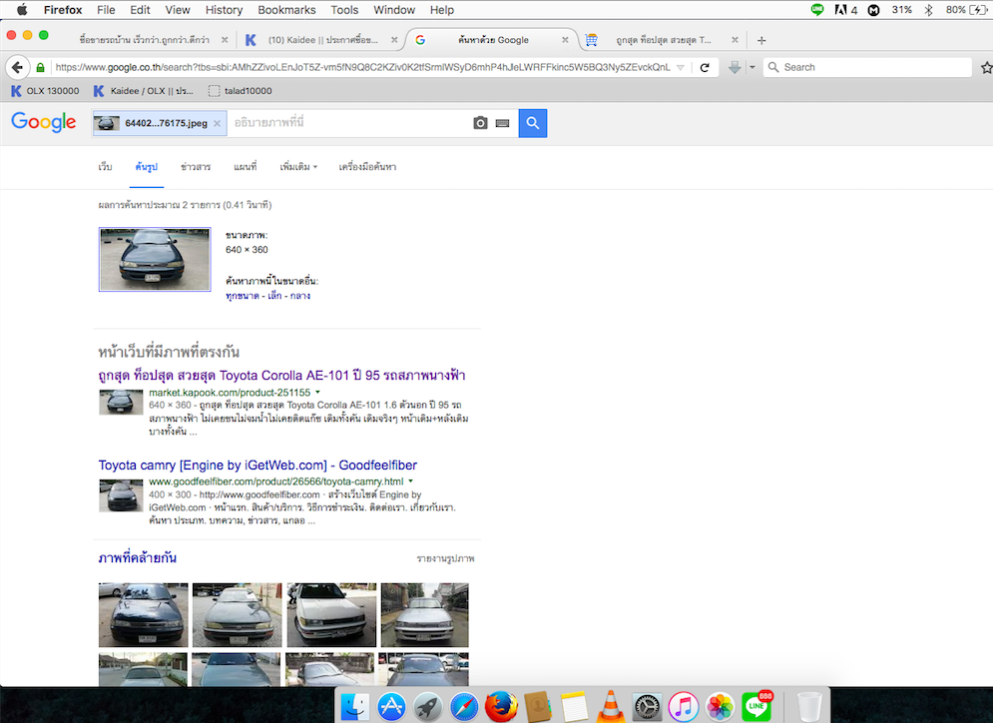Open Finder from the dock
This screenshot has width=993, height=723.
point(355,707)
